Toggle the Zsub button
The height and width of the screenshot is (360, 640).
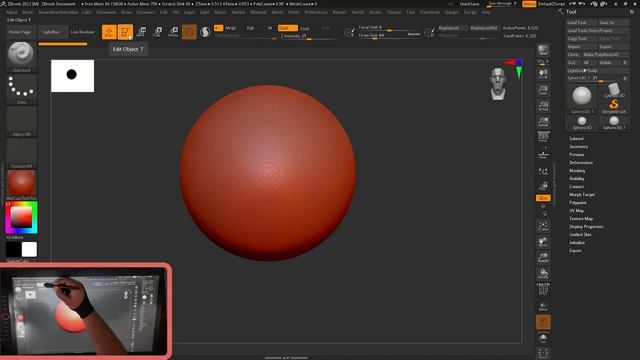click(x=304, y=28)
